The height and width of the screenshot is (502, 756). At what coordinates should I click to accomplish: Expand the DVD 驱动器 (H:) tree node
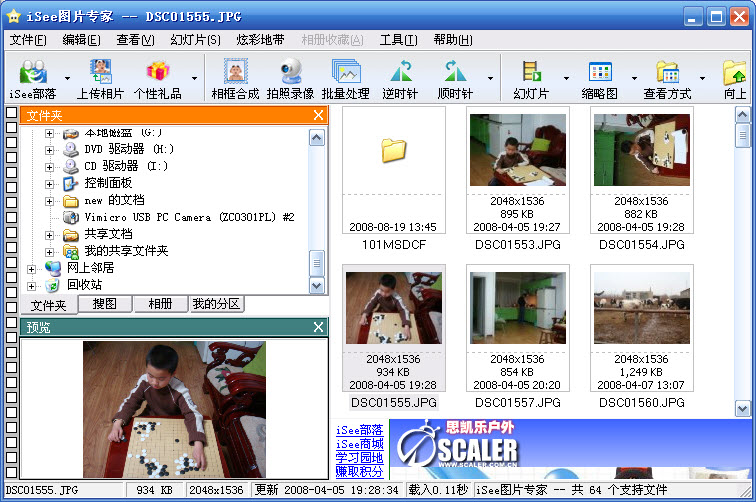point(50,149)
